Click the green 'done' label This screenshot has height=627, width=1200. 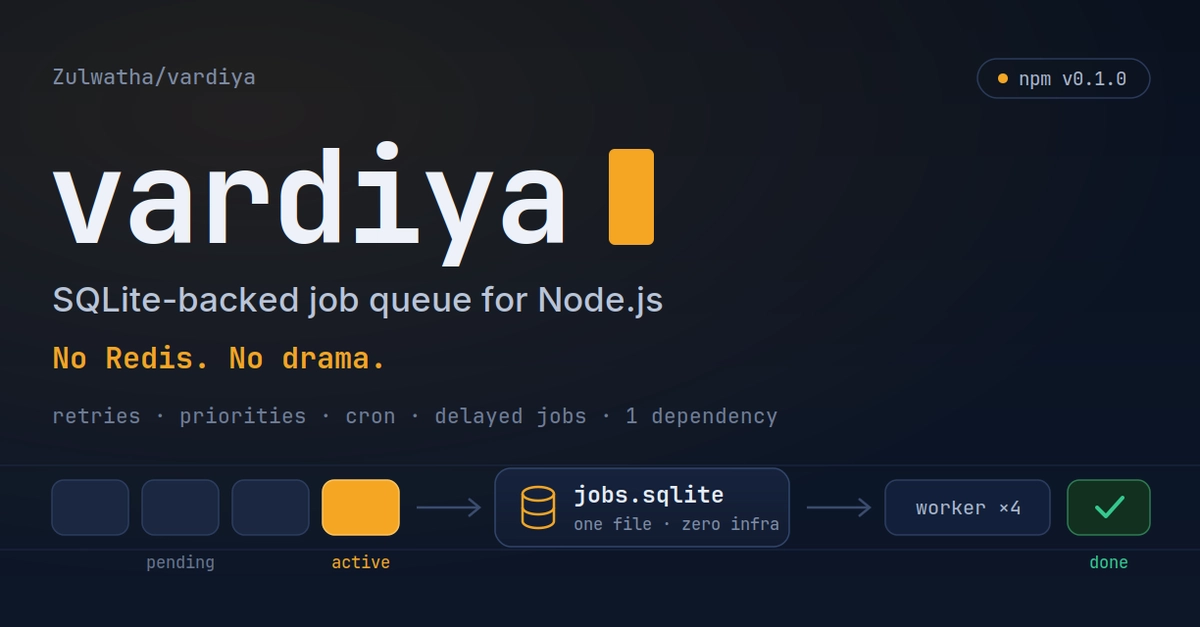pyautogui.click(x=1109, y=562)
